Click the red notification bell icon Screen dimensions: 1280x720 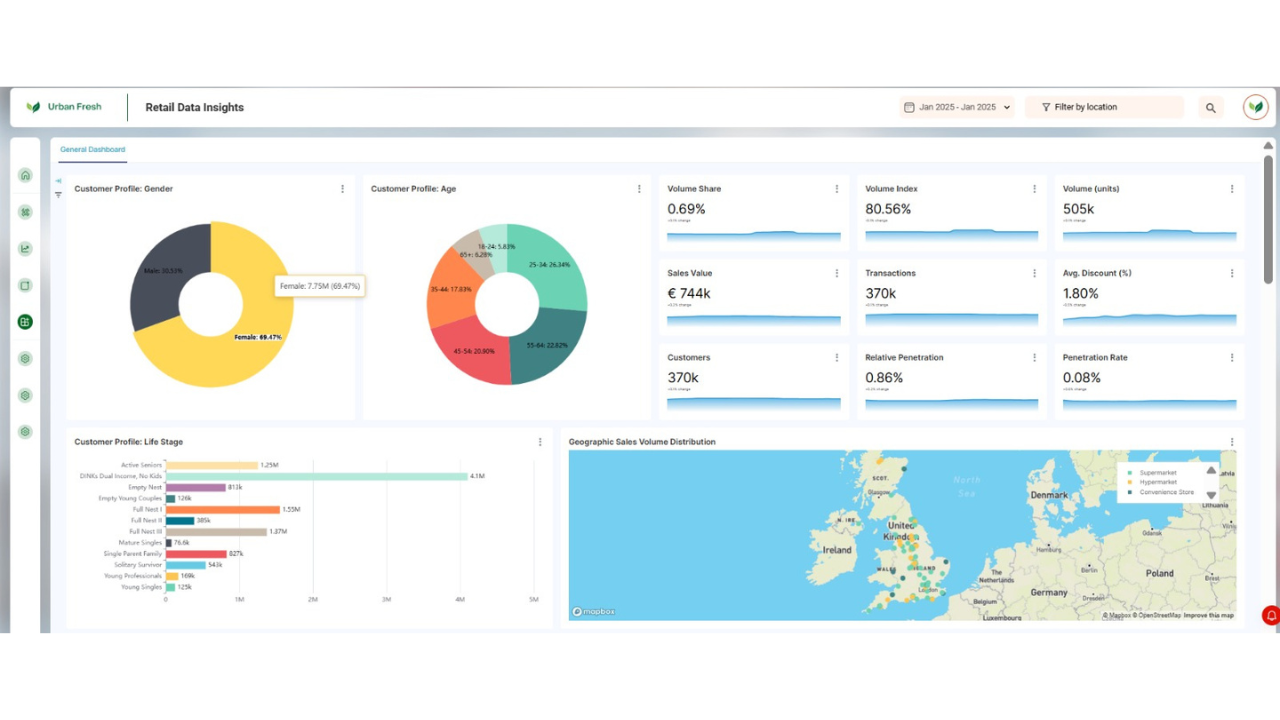[1271, 615]
